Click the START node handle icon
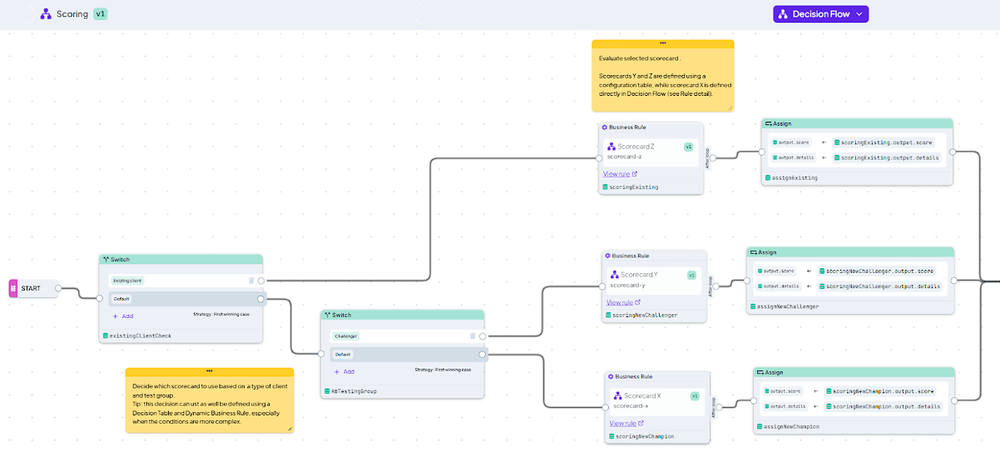1000x458 pixels. tap(13, 288)
